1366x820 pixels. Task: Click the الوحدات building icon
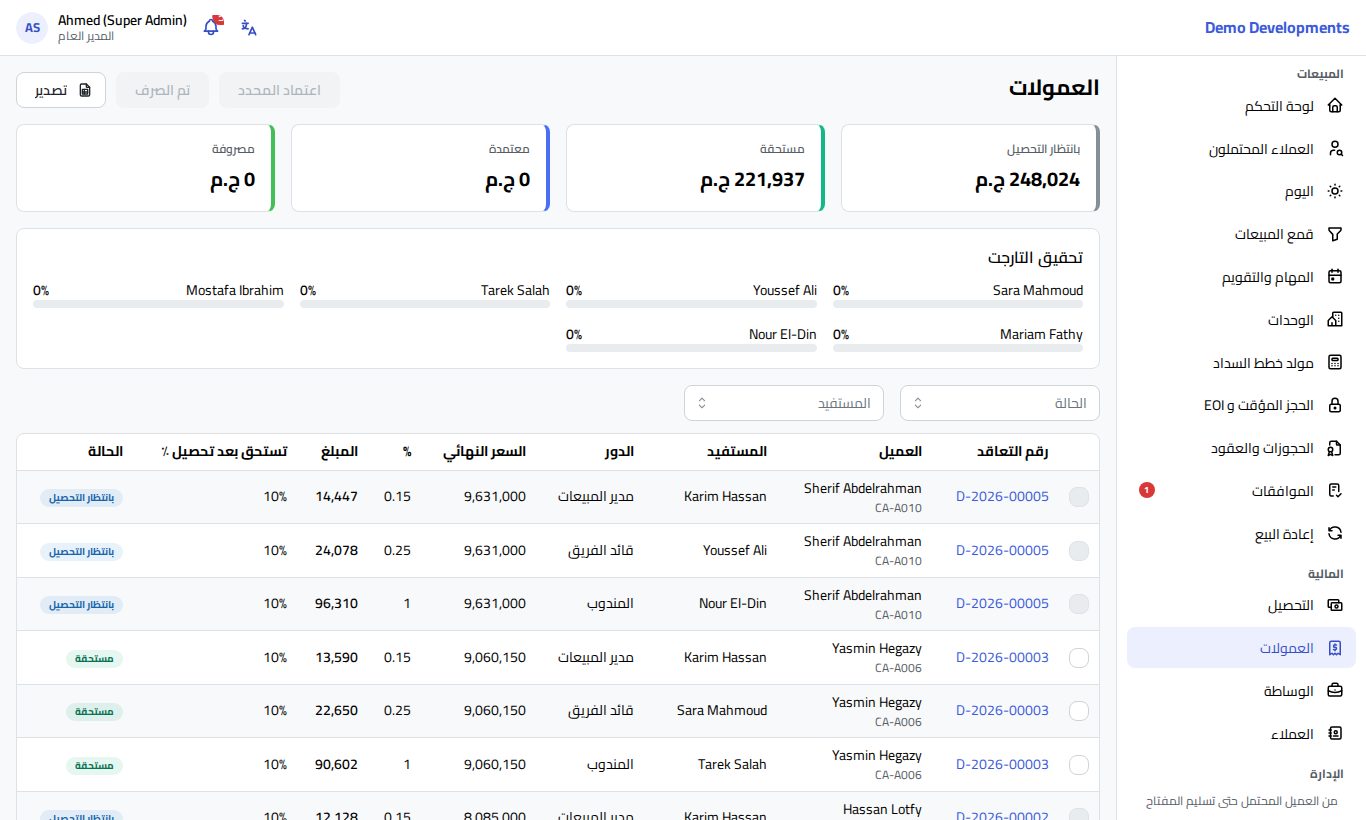(1334, 320)
